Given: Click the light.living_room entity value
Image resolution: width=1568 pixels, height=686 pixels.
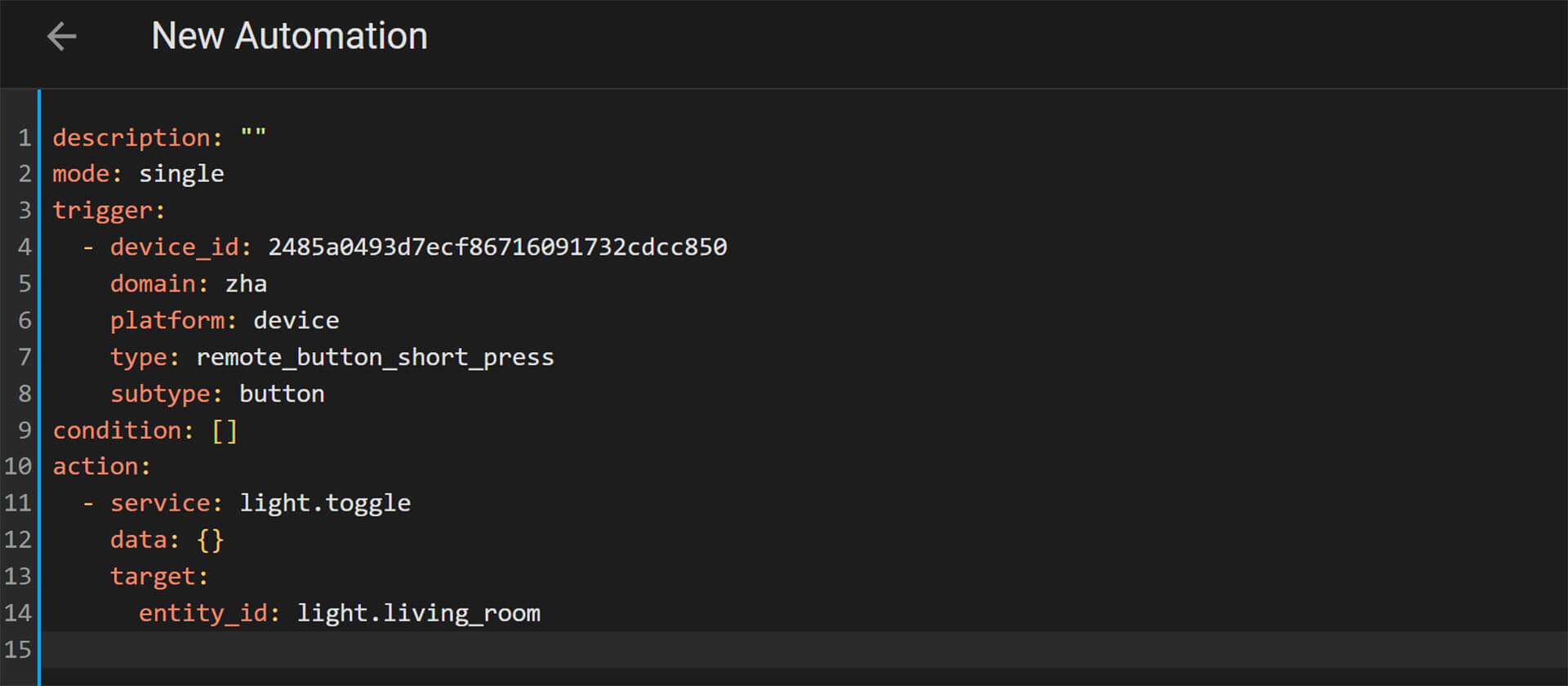Looking at the screenshot, I should click(418, 613).
